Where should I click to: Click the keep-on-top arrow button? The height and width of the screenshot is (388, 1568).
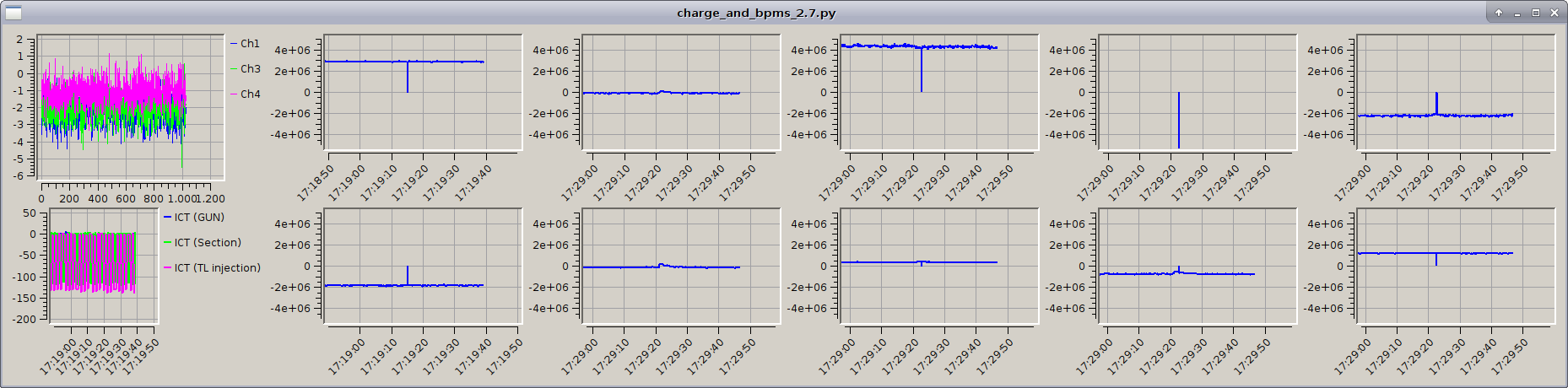click(1499, 13)
